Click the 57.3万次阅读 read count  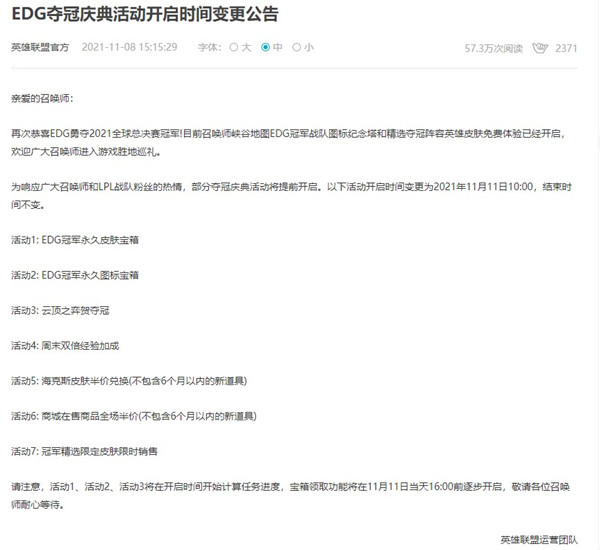[x=494, y=48]
